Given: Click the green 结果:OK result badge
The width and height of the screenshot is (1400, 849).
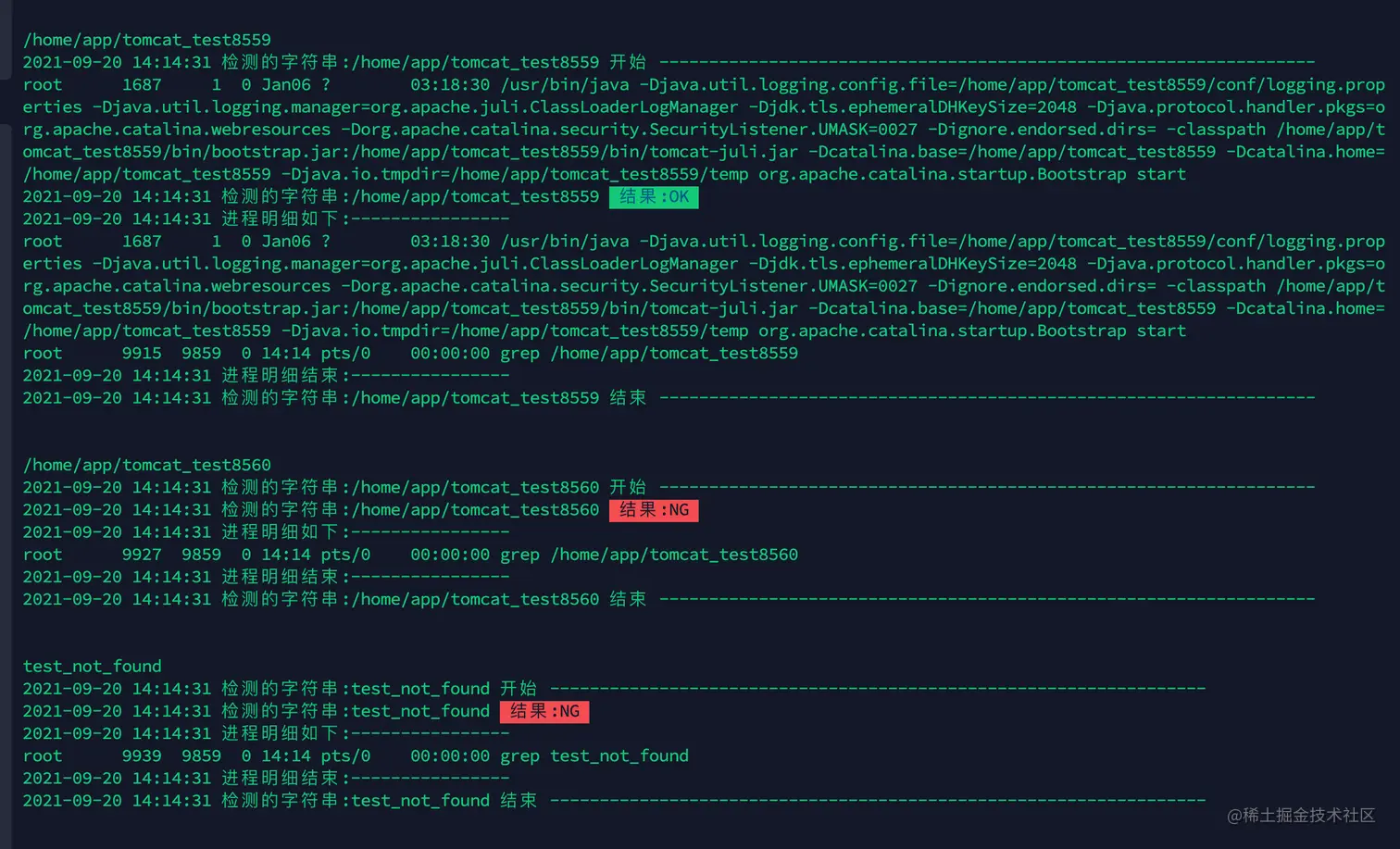Looking at the screenshot, I should click(x=654, y=196).
